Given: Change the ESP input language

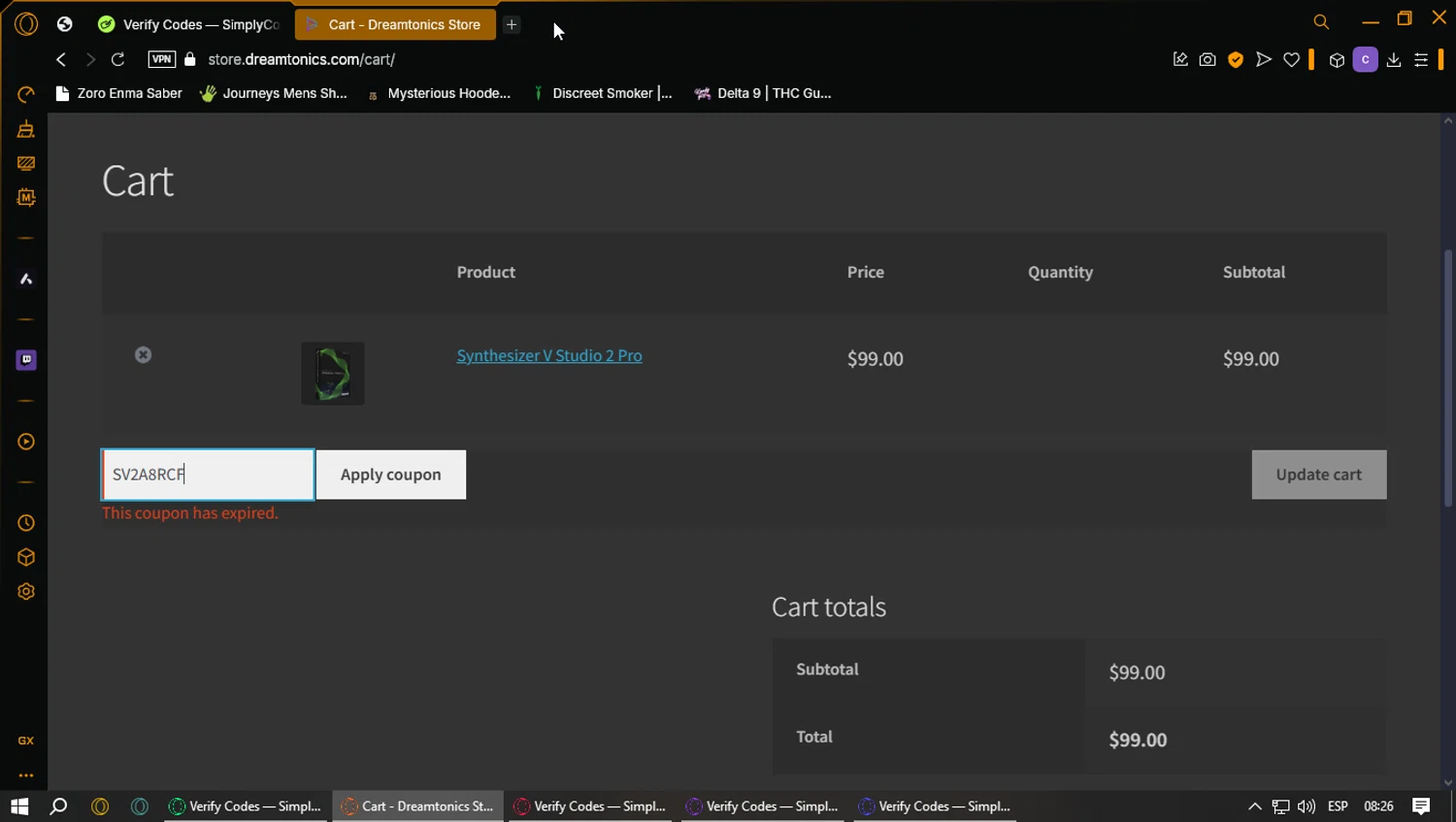Looking at the screenshot, I should click(1338, 806).
